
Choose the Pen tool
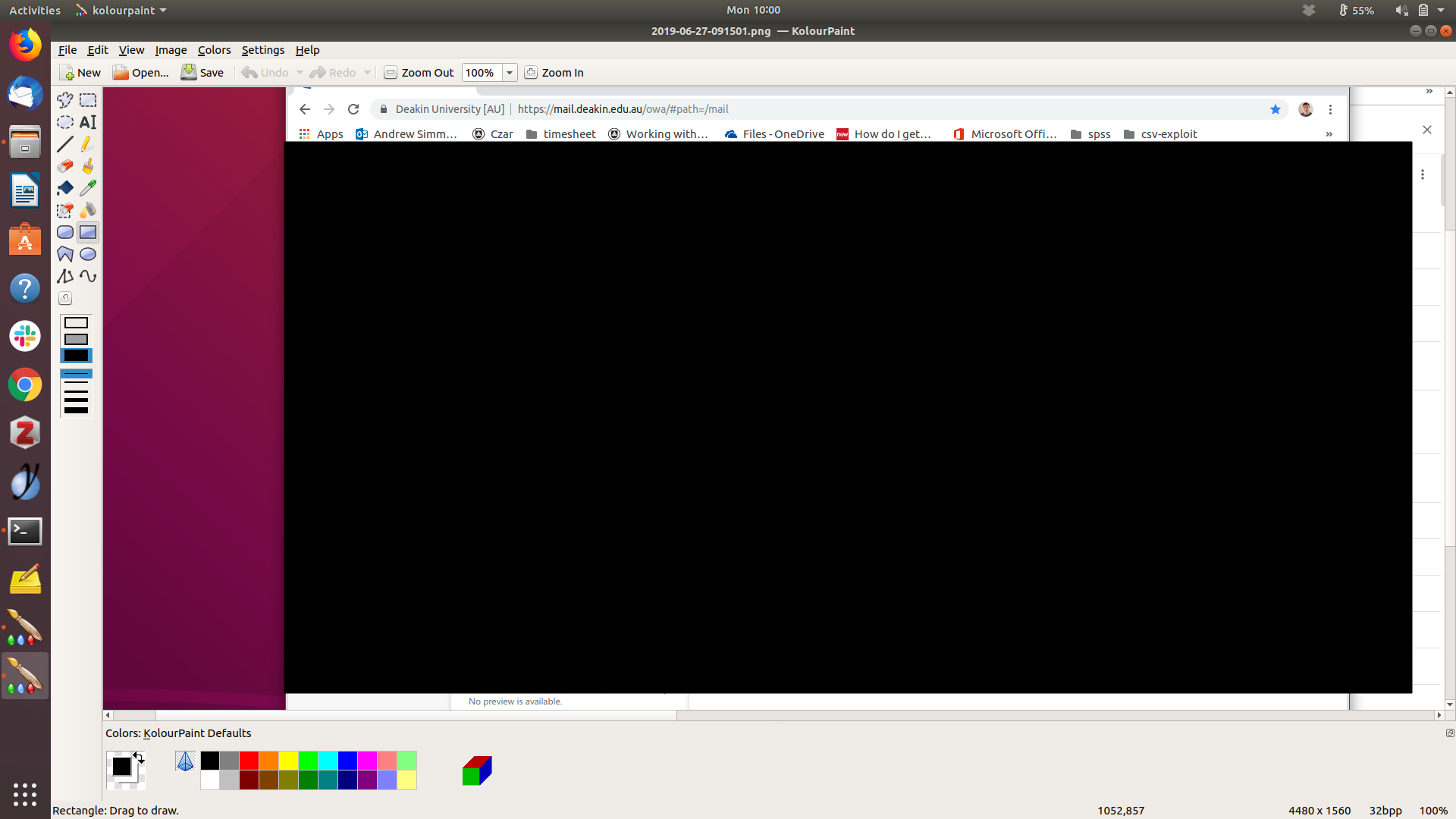(x=88, y=144)
